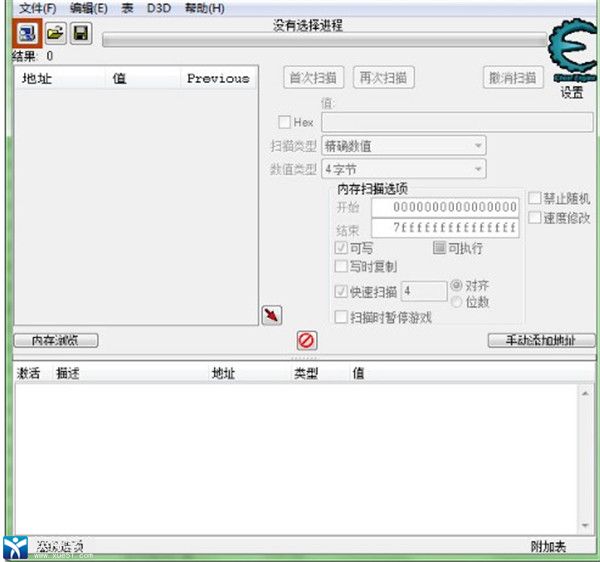600x562 pixels.
Task: Open the 编辑(E) menu
Action: 88,8
